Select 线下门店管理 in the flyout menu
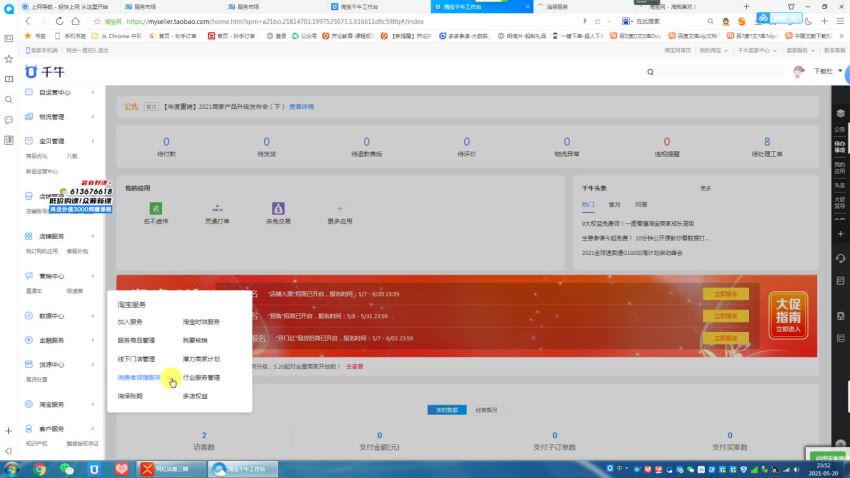The image size is (850, 478). pyautogui.click(x=136, y=359)
